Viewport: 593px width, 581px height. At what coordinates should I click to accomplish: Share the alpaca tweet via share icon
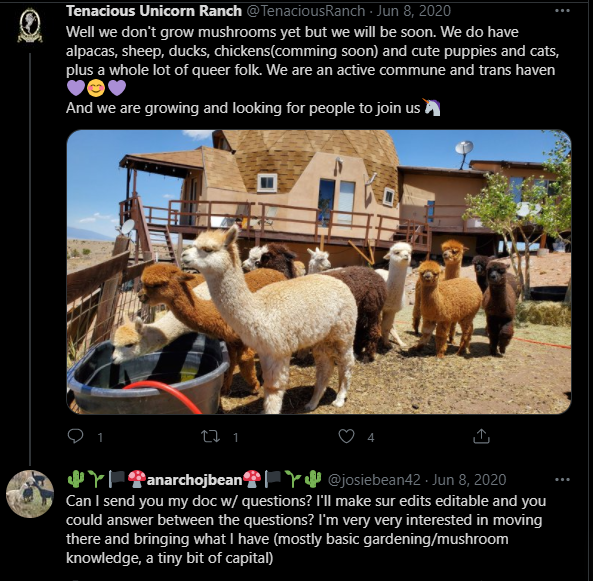(481, 436)
